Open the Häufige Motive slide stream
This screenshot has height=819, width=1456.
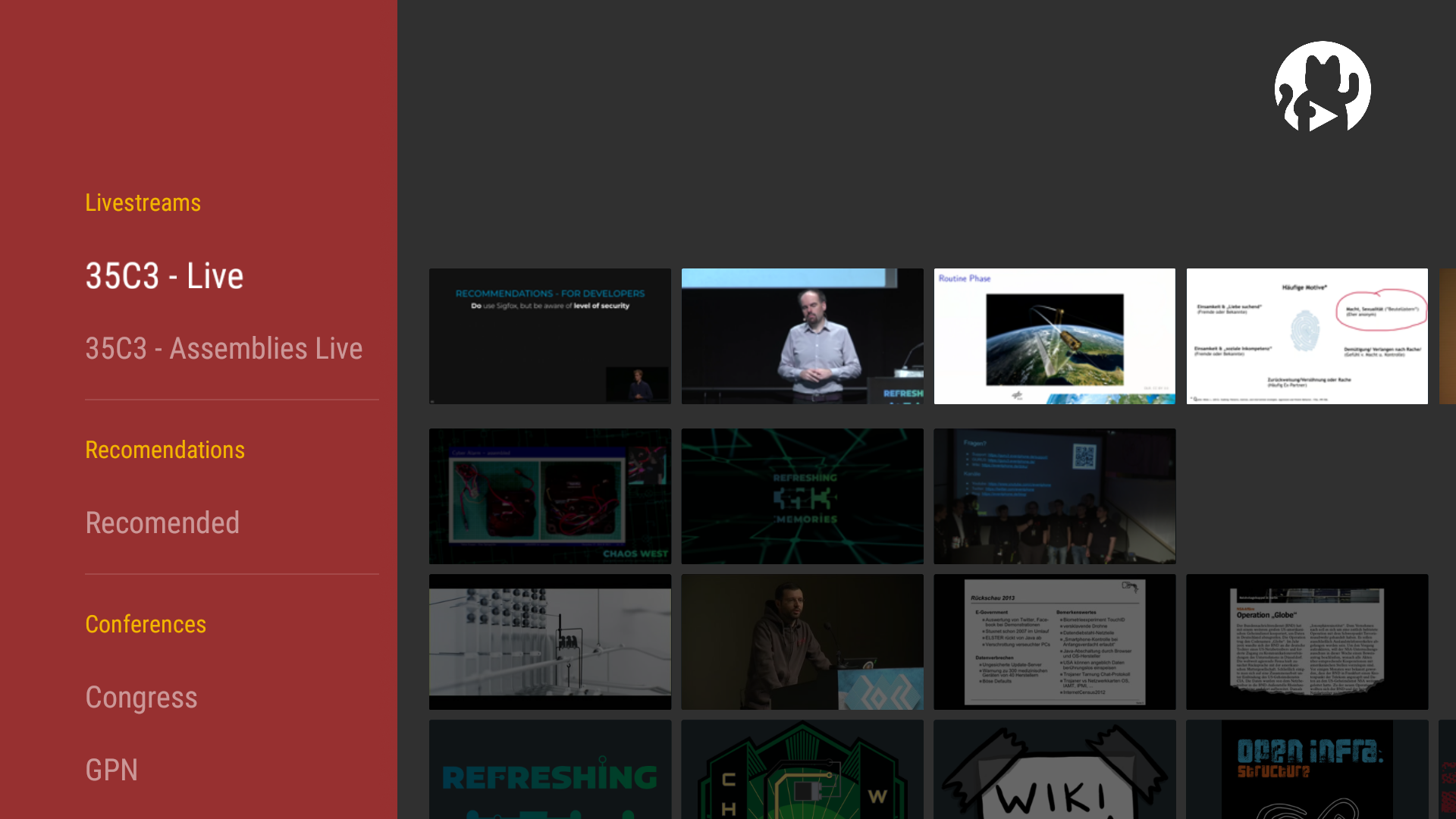coord(1307,336)
